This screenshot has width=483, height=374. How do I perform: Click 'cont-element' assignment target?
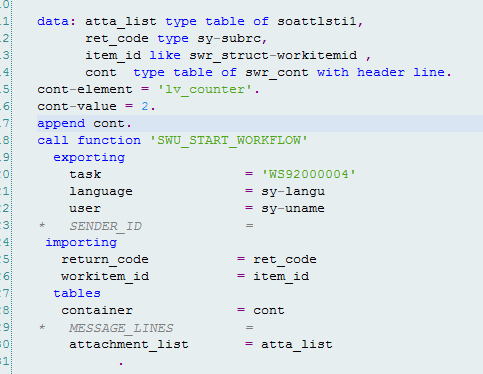[x=85, y=89]
